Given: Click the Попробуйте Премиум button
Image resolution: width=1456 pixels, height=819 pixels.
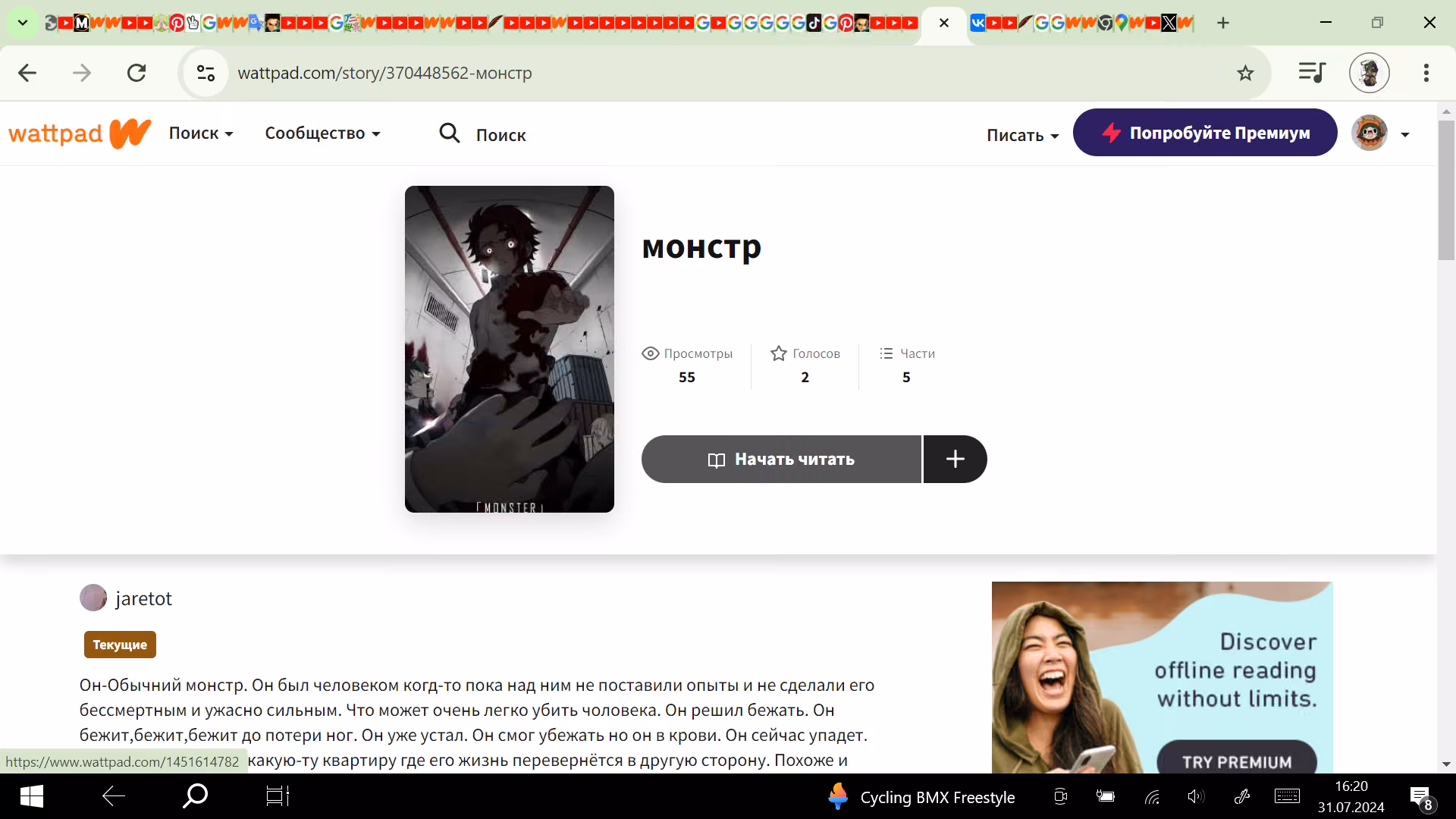Looking at the screenshot, I should (x=1205, y=133).
